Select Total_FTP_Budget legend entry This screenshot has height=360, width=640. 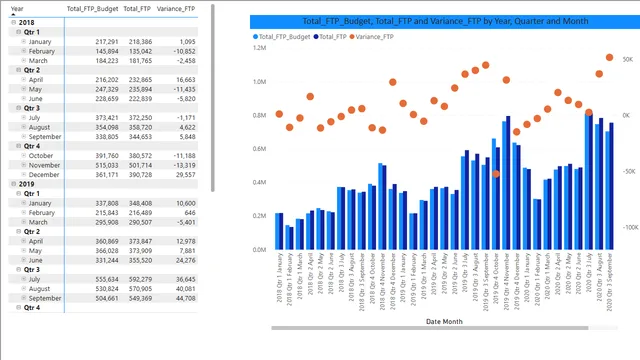(282, 37)
